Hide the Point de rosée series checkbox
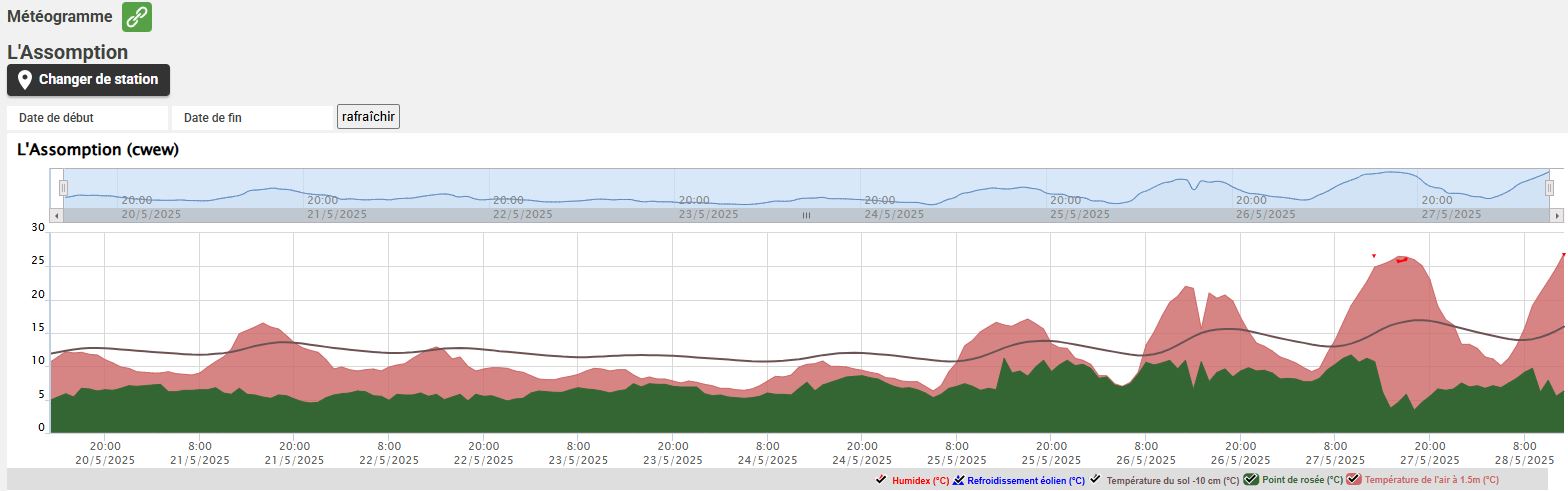 click(1251, 480)
